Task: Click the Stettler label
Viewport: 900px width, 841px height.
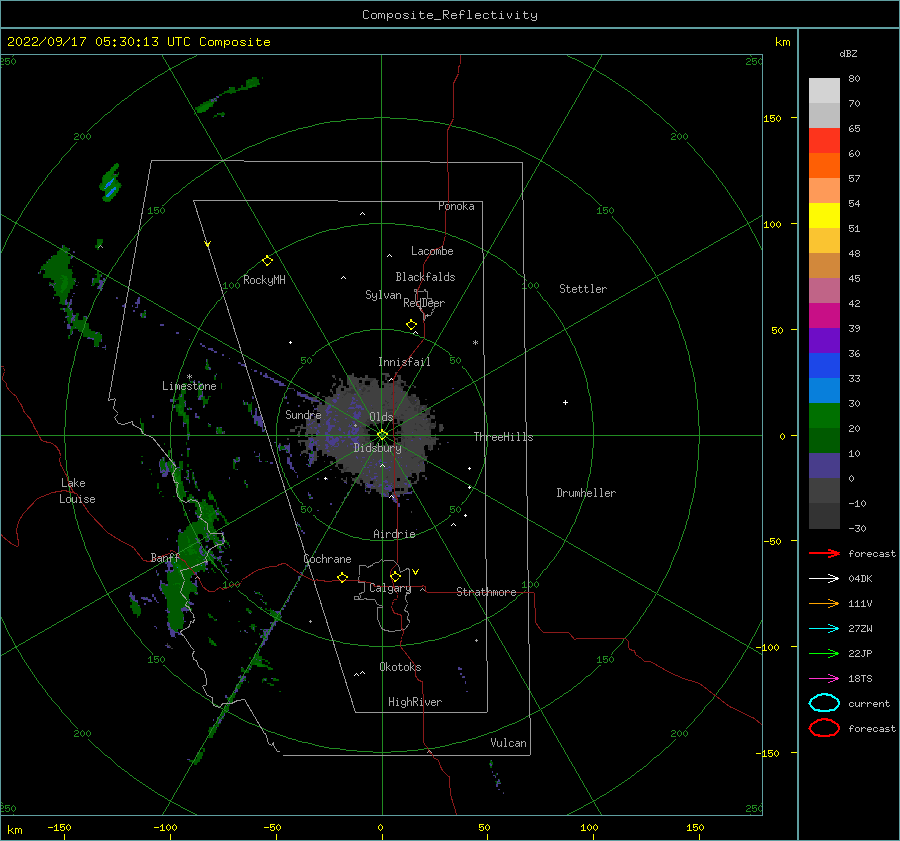Action: tap(583, 289)
